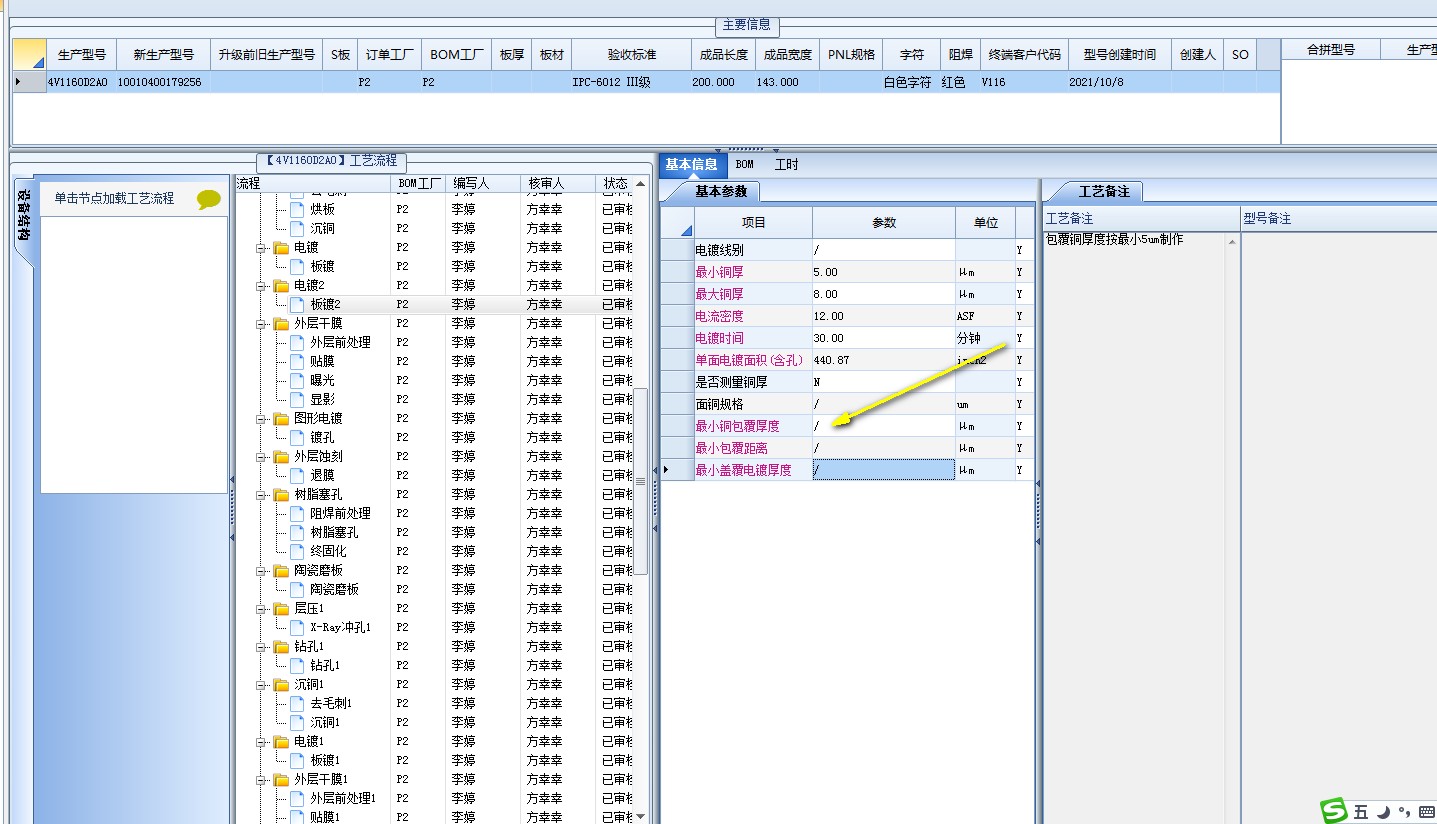Click the folder icon of 电镀1

pos(281,742)
